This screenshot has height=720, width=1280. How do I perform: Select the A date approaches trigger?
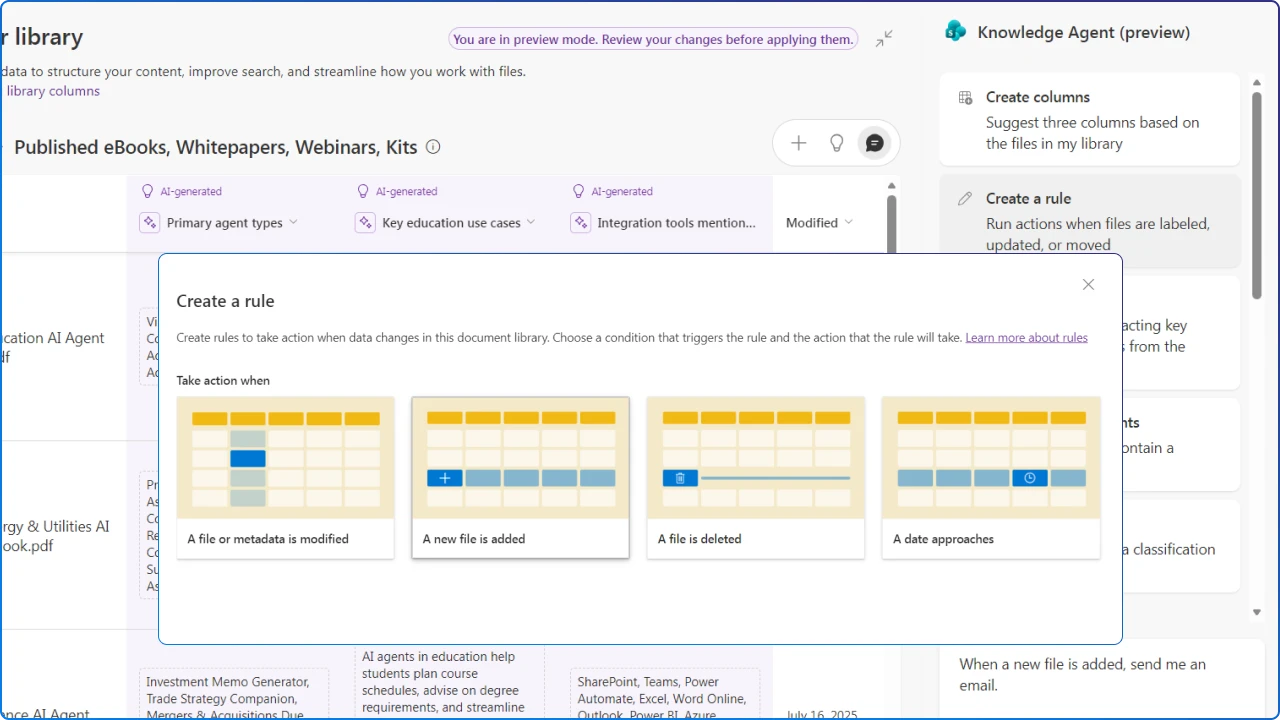(990, 478)
